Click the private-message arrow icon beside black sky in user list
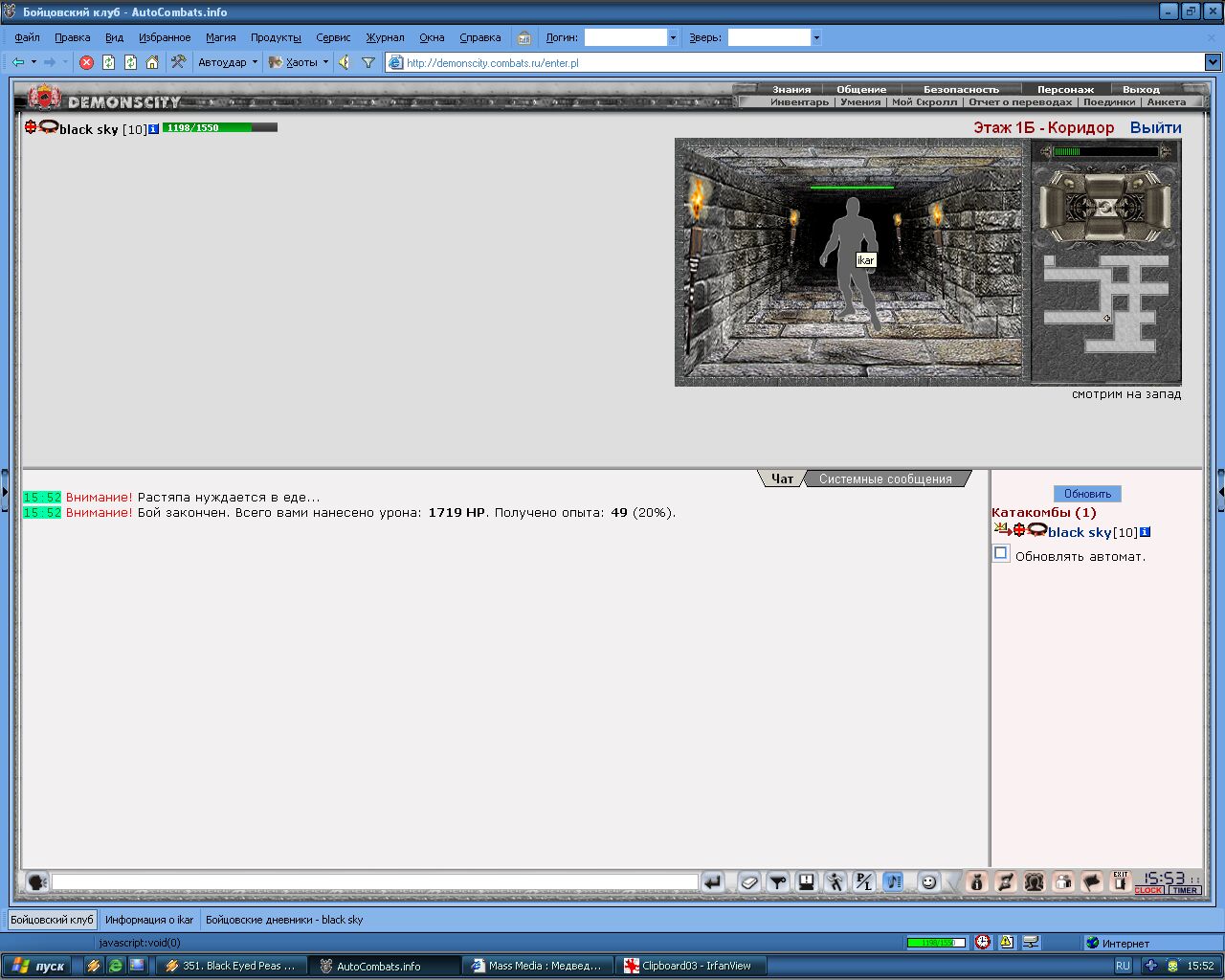The width and height of the screenshot is (1225, 980). [x=1001, y=529]
